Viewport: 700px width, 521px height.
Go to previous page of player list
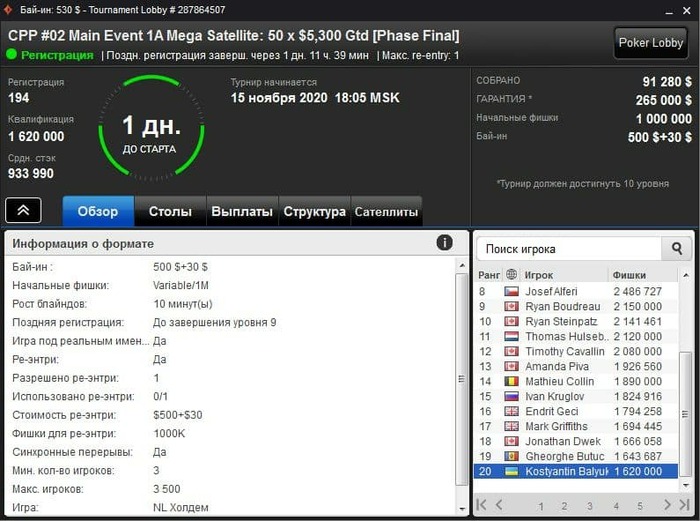pos(499,505)
